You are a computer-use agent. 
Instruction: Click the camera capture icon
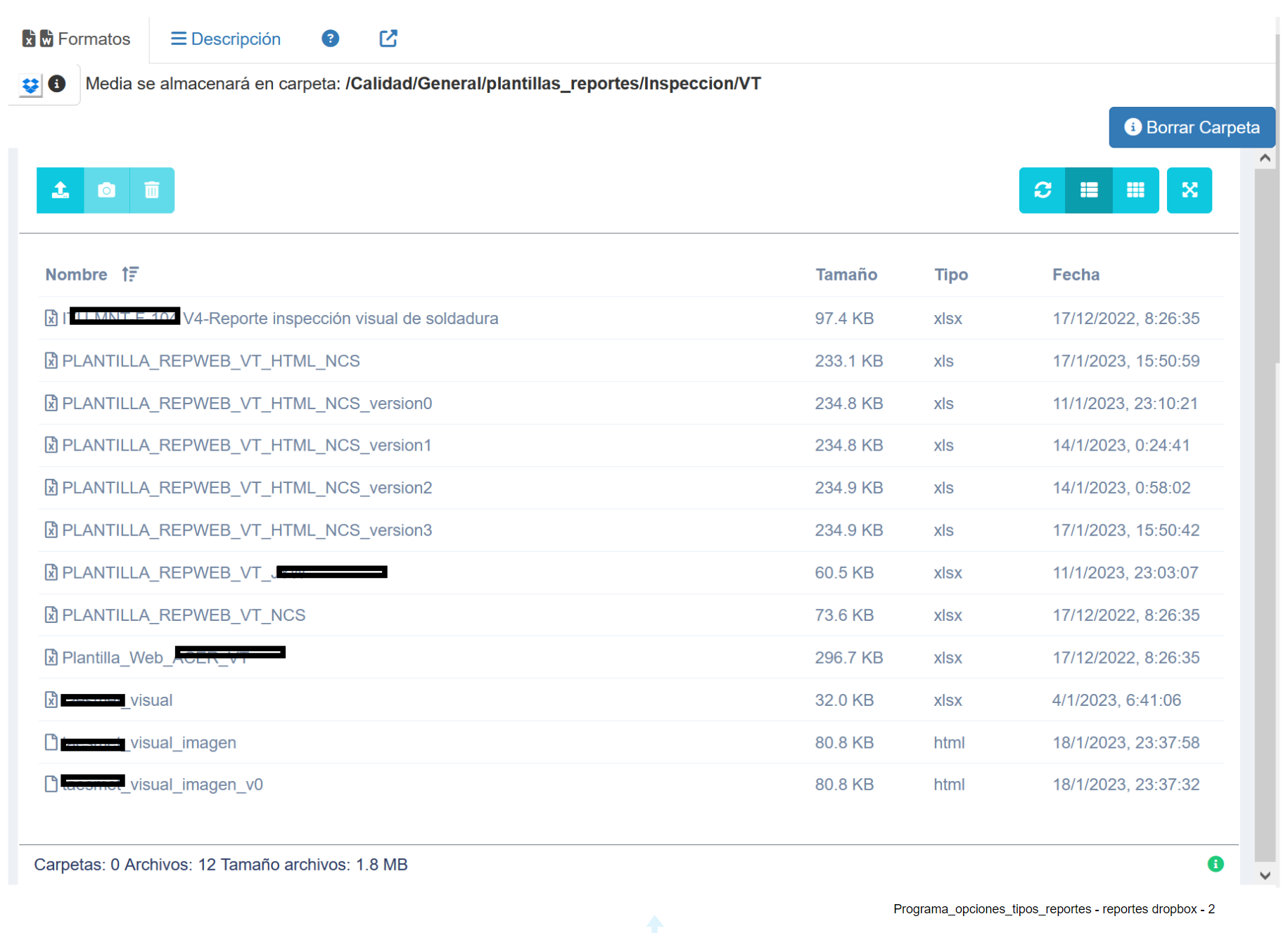click(107, 190)
